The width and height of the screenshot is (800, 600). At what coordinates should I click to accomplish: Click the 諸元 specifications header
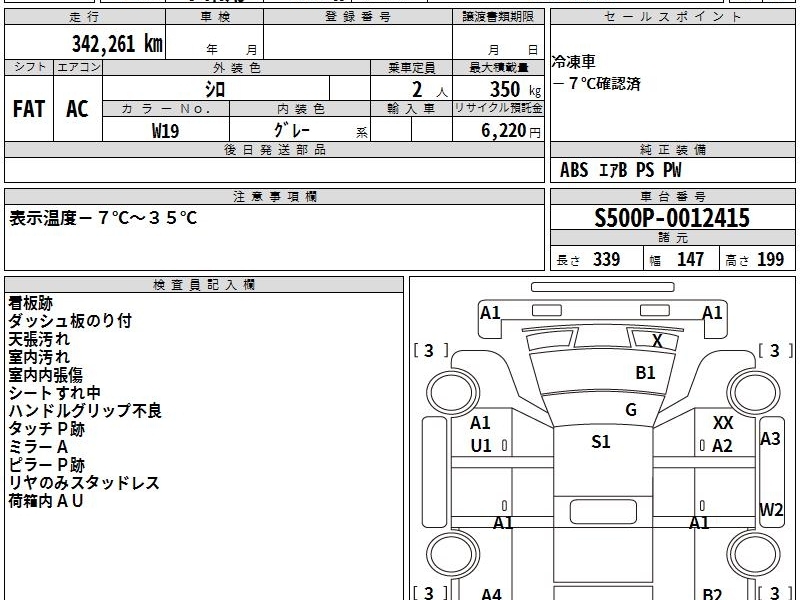[672, 238]
